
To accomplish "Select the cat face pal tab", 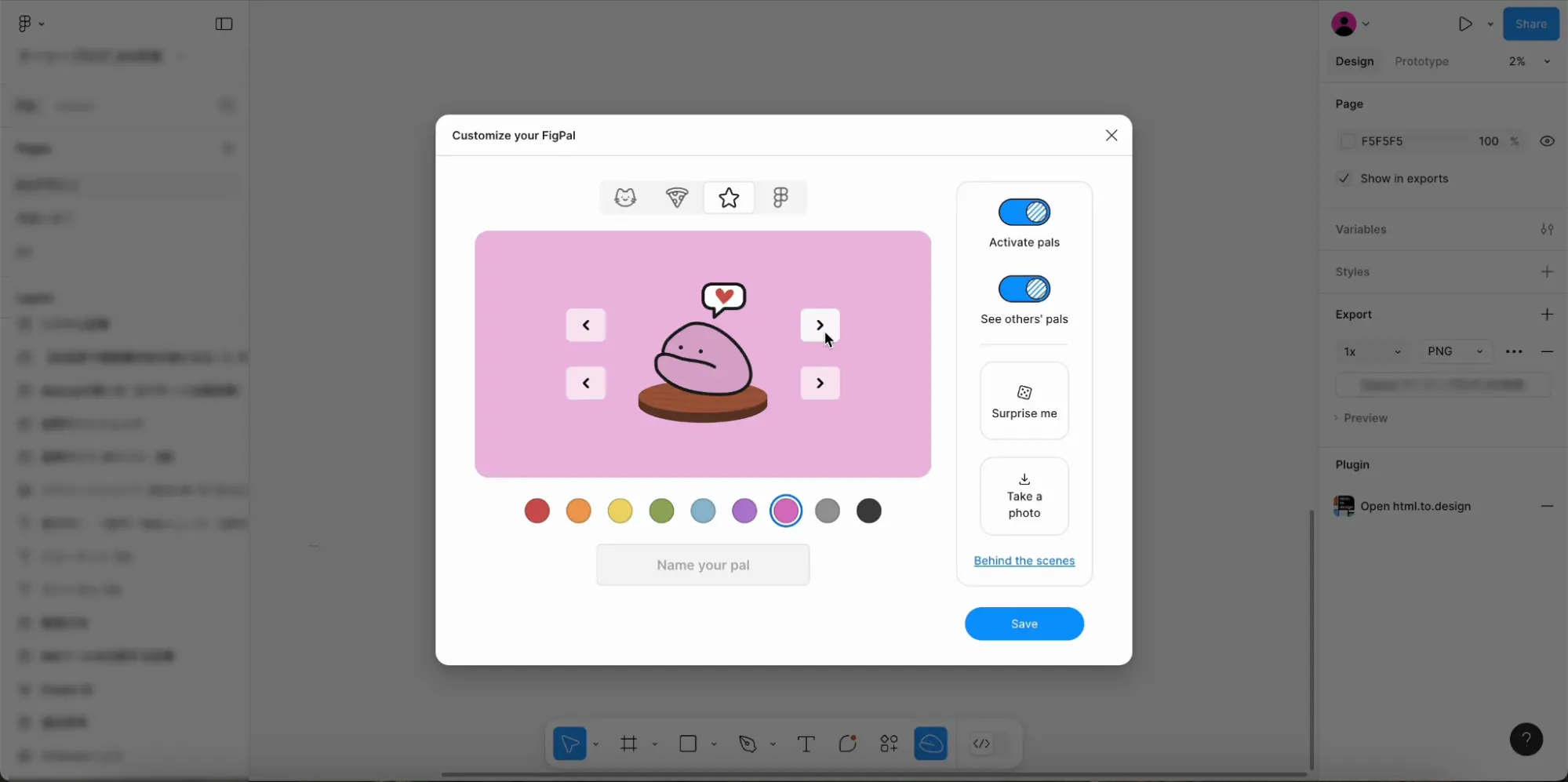I will tap(625, 198).
